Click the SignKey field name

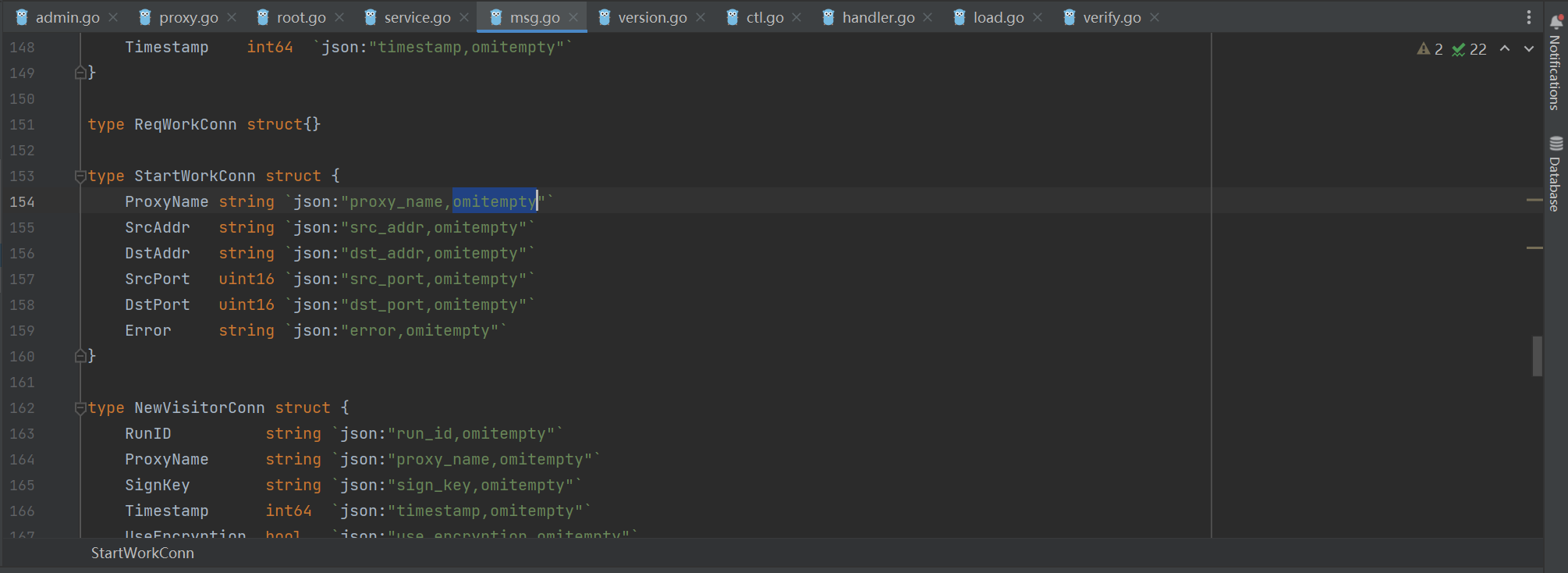coord(158,486)
